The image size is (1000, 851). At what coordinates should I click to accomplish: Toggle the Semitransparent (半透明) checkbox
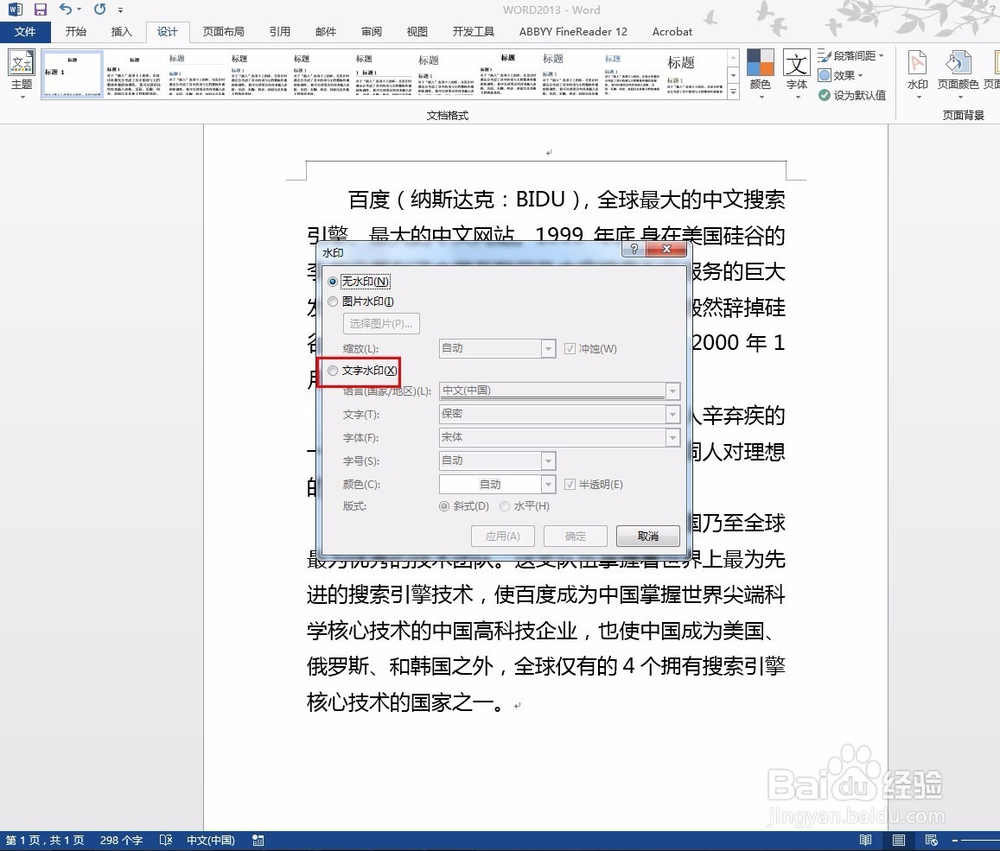click(570, 484)
